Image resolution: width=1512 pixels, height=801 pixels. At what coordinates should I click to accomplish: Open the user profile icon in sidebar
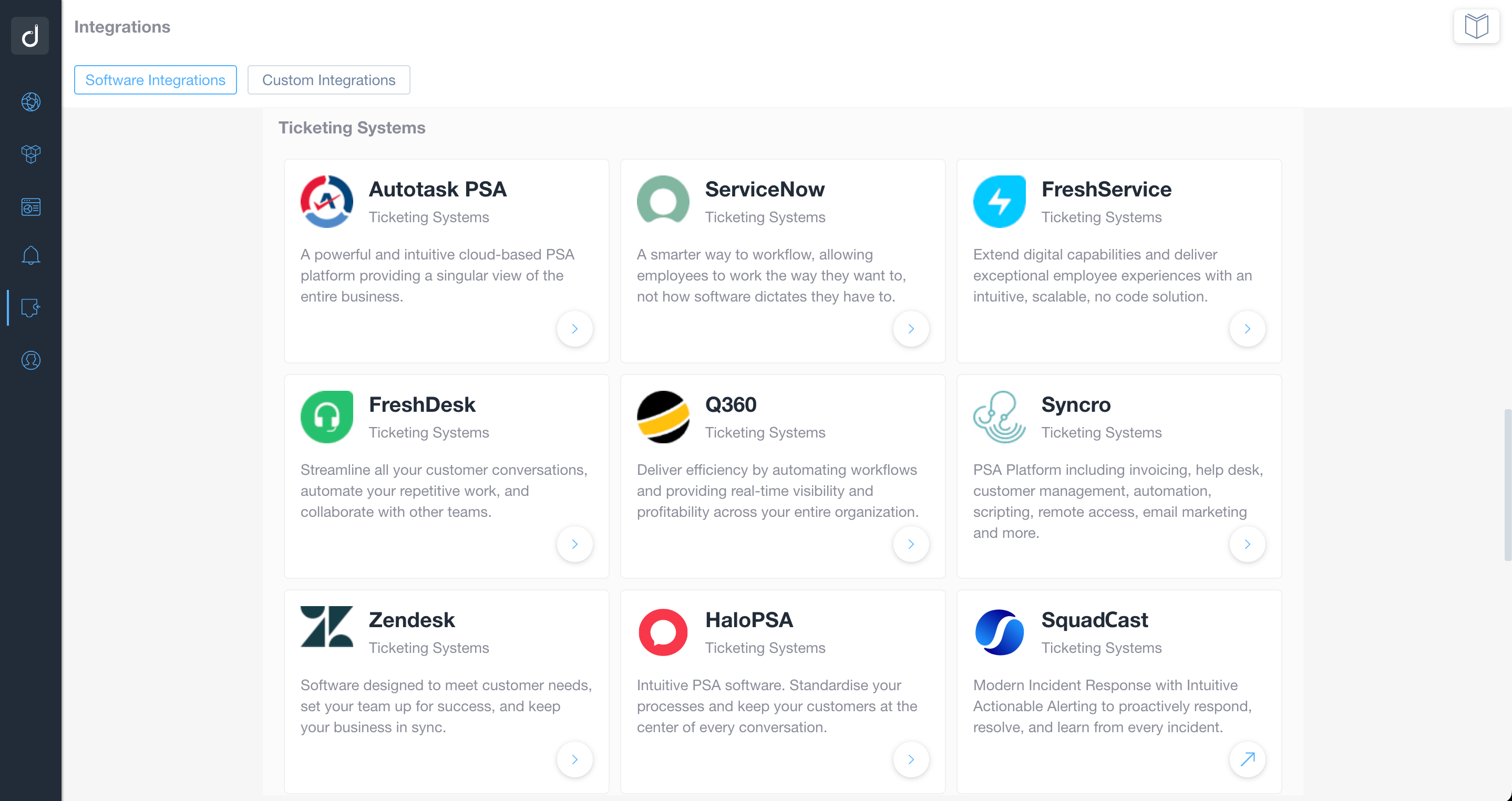coord(30,360)
